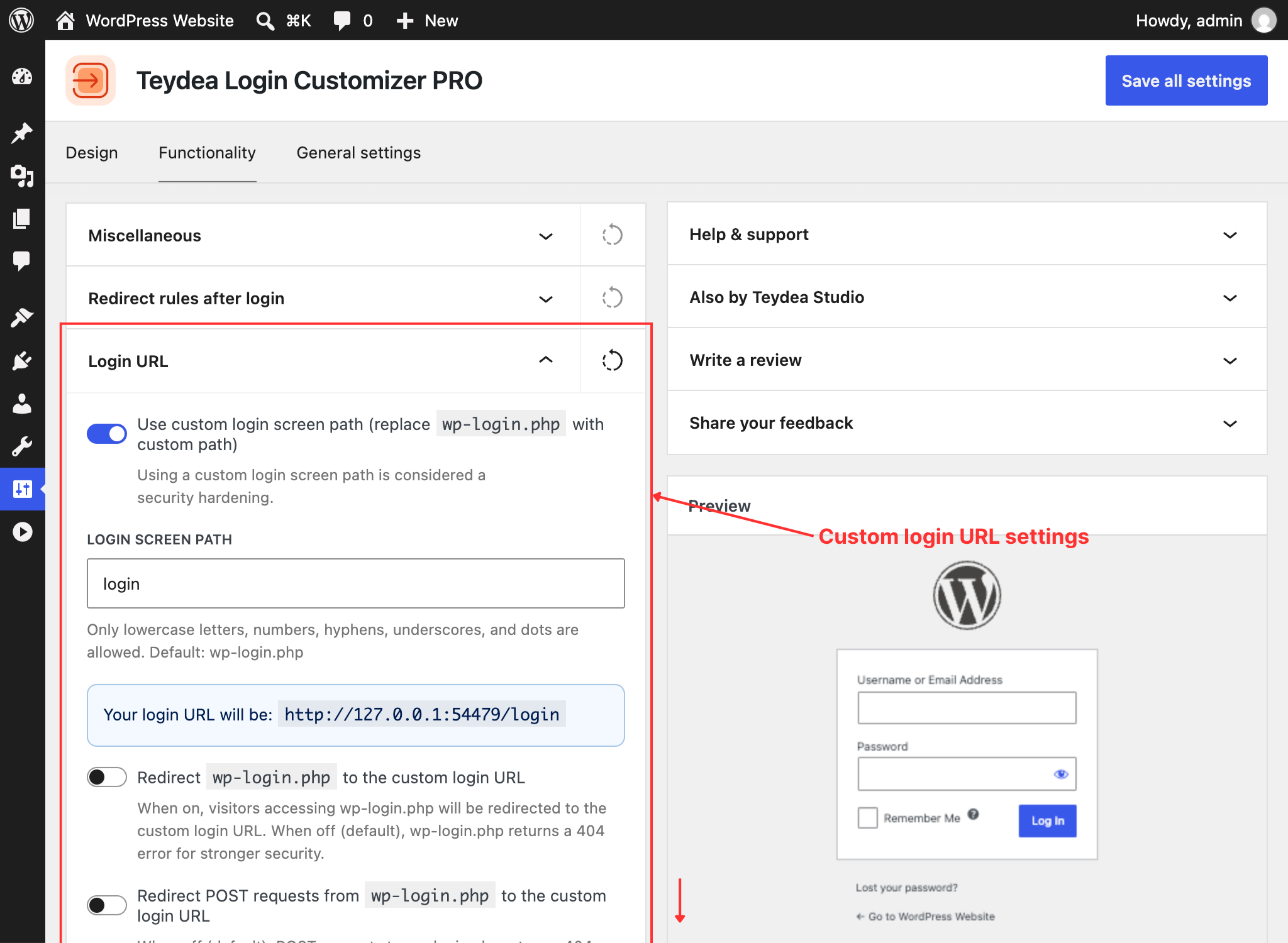
Task: Check Remember Me in preview
Action: click(x=868, y=818)
